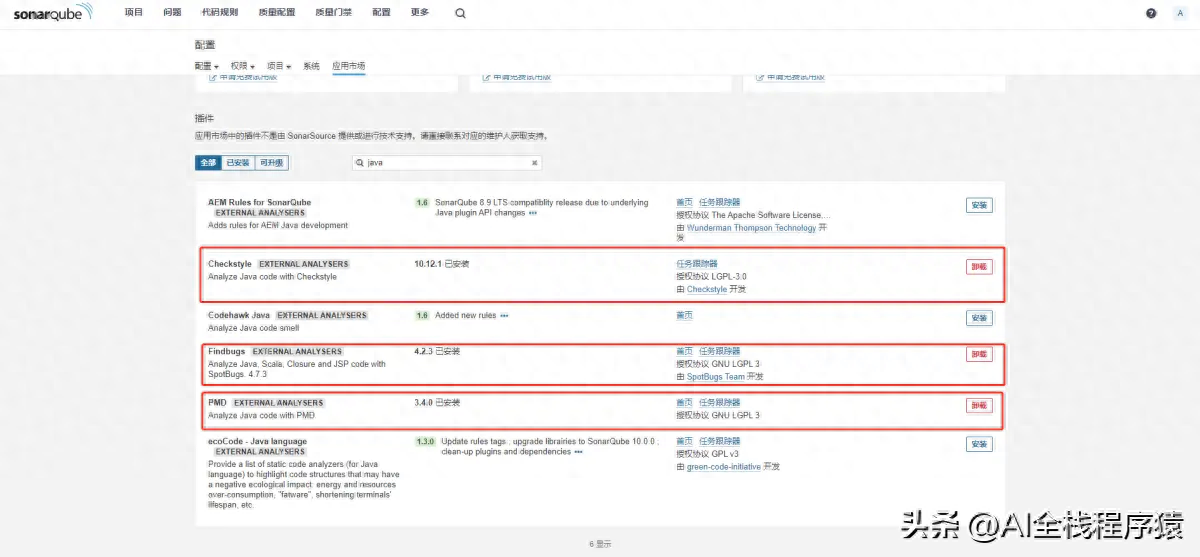Expand the 配置 submenu dropdown
1200x557 pixels.
[207, 66]
